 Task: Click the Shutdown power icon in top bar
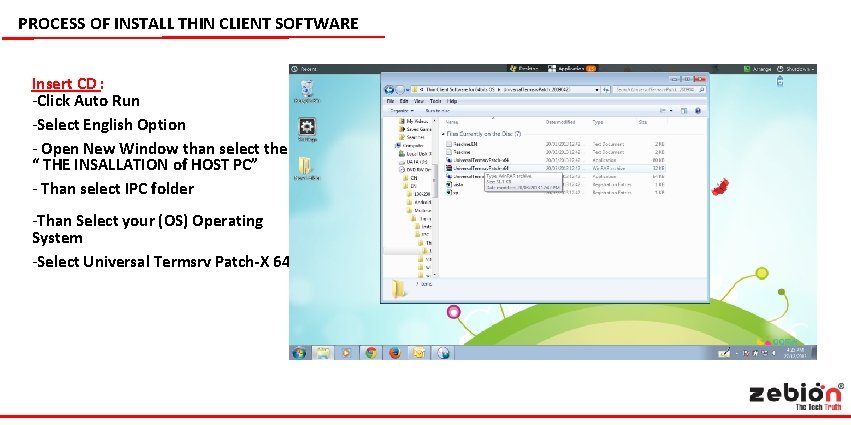click(x=780, y=69)
